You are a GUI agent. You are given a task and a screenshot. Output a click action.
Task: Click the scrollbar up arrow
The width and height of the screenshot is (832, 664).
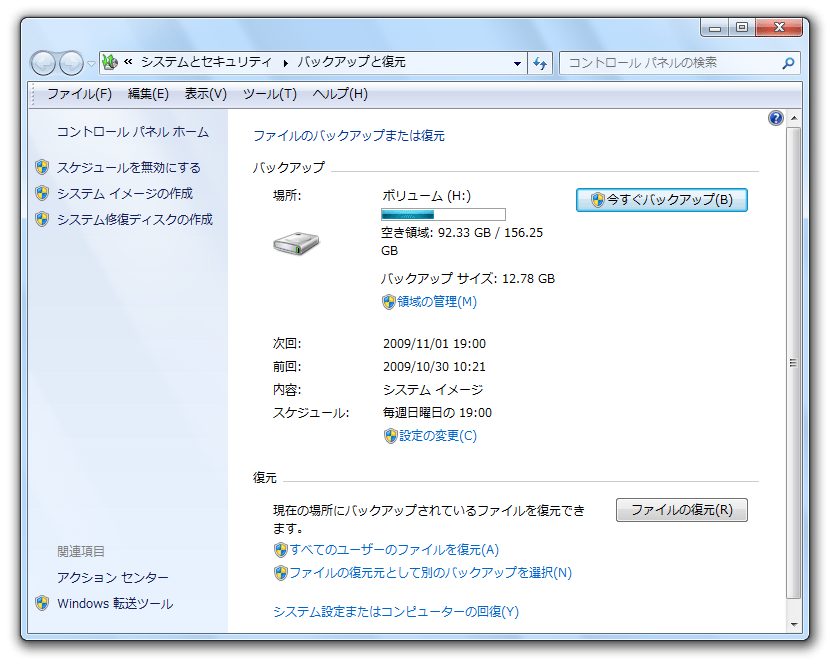point(794,118)
